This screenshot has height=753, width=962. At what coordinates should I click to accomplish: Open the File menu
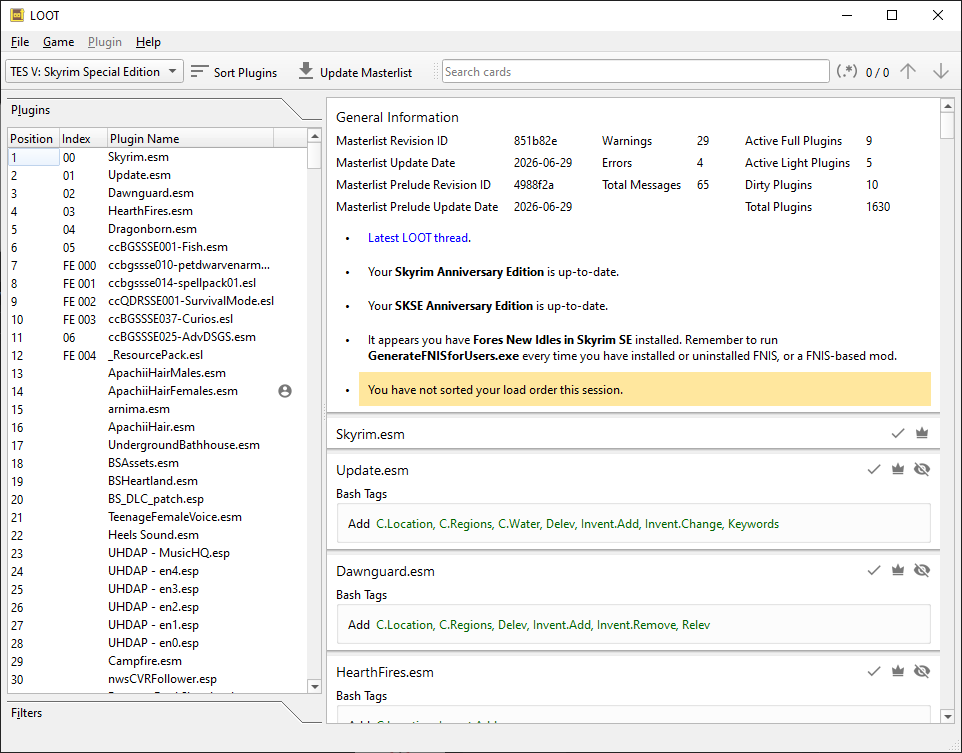(x=20, y=42)
